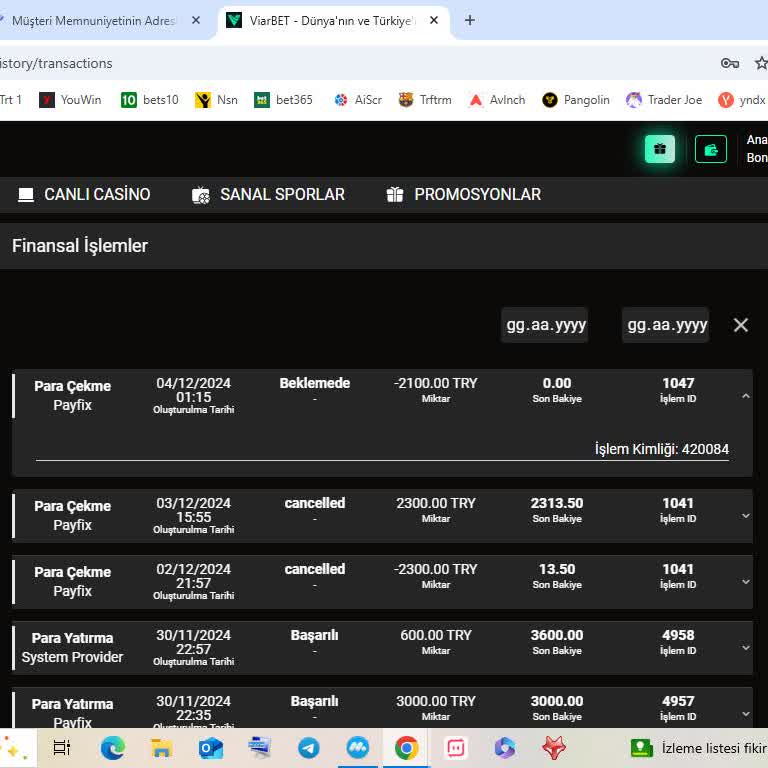Screen dimensions: 768x768
Task: Open File Explorer from the taskbar
Action: pyautogui.click(x=161, y=747)
